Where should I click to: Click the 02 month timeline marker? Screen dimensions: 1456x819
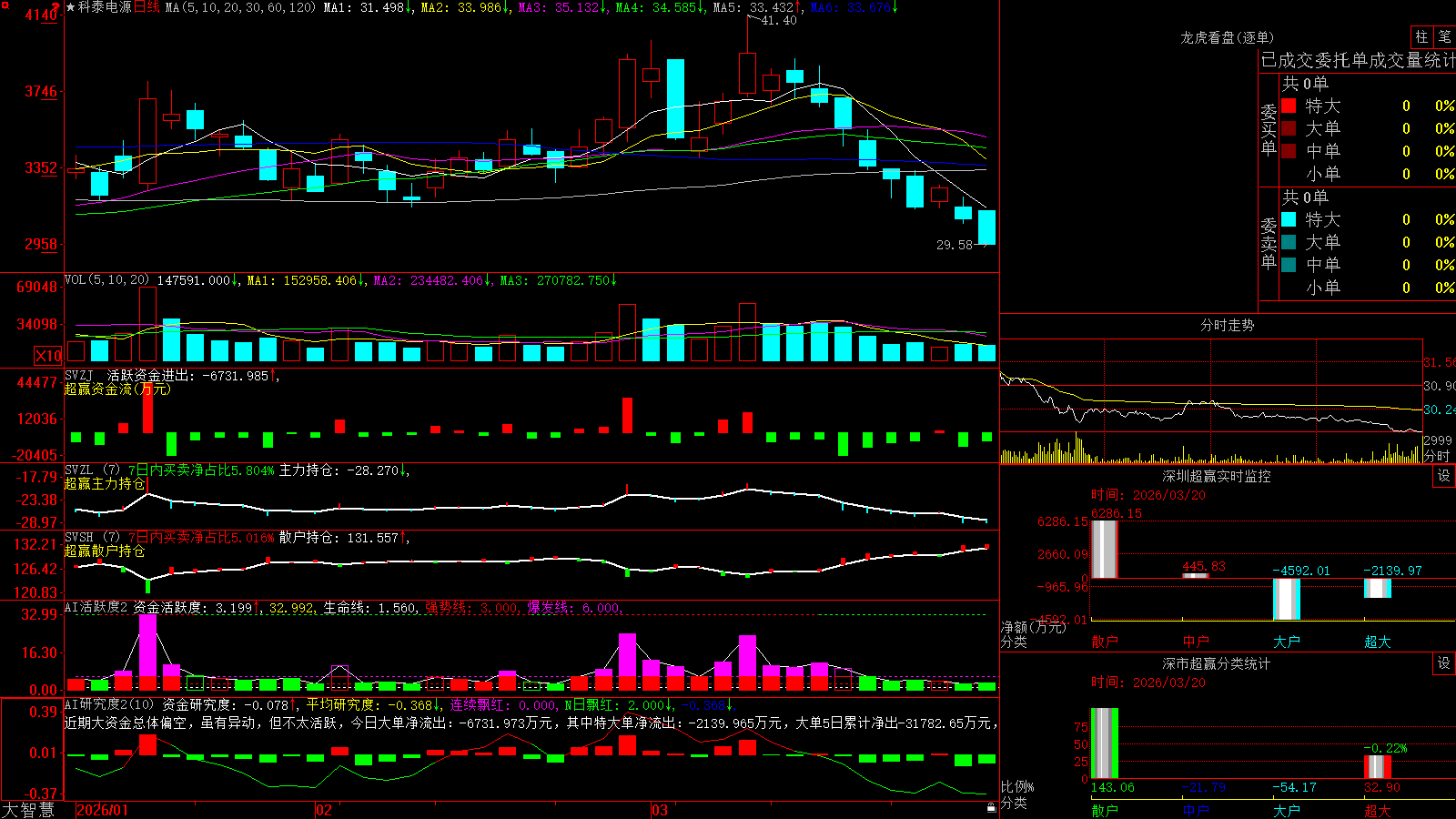click(x=324, y=810)
